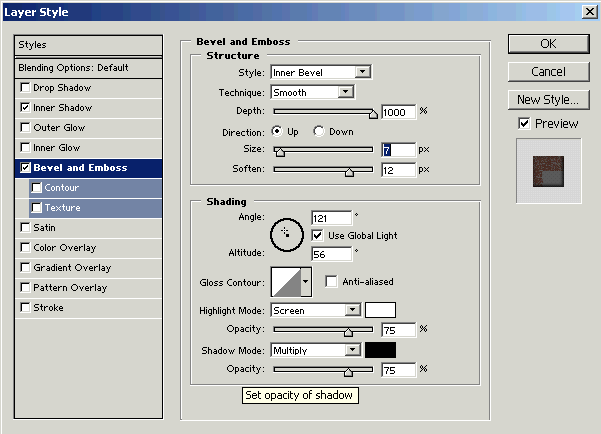Click the angle and altitude dial
Screen dimensions: 601x434
tap(287, 235)
